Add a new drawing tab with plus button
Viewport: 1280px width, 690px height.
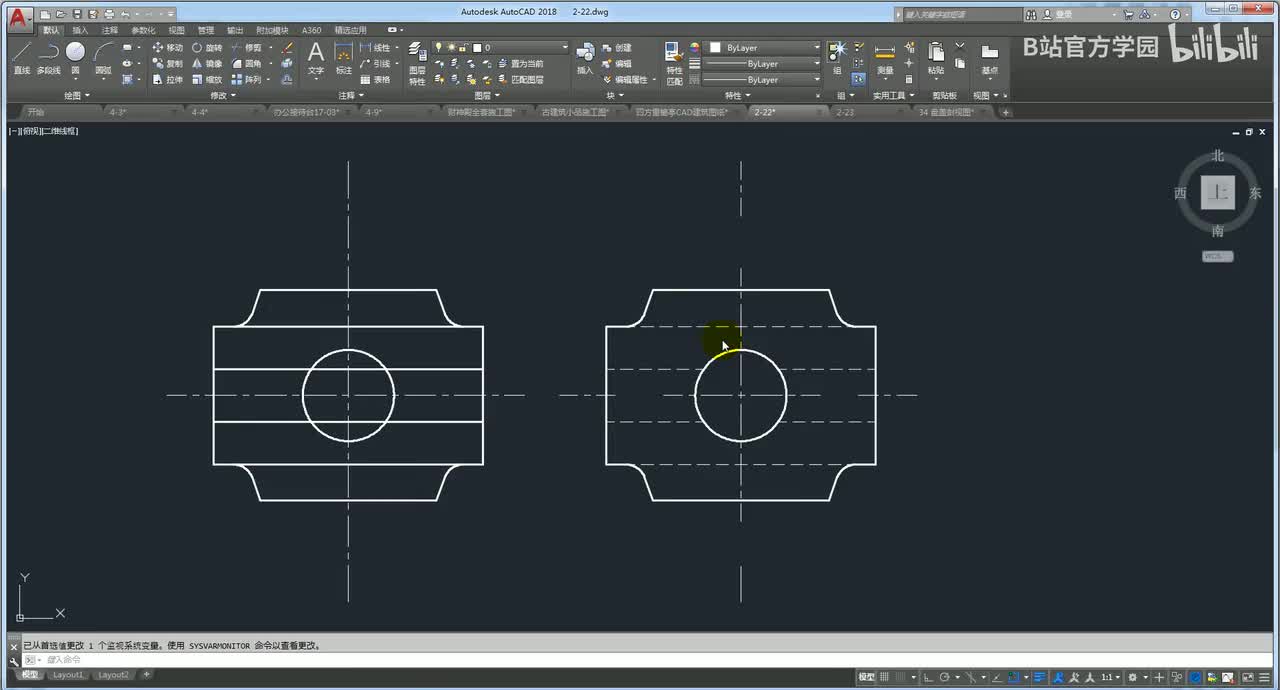click(1005, 112)
